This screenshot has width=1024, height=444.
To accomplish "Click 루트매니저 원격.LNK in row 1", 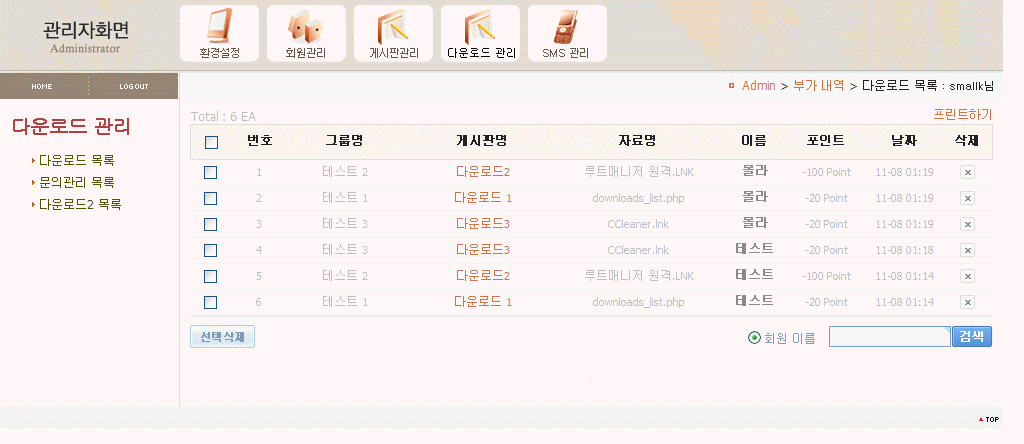I will coord(639,172).
